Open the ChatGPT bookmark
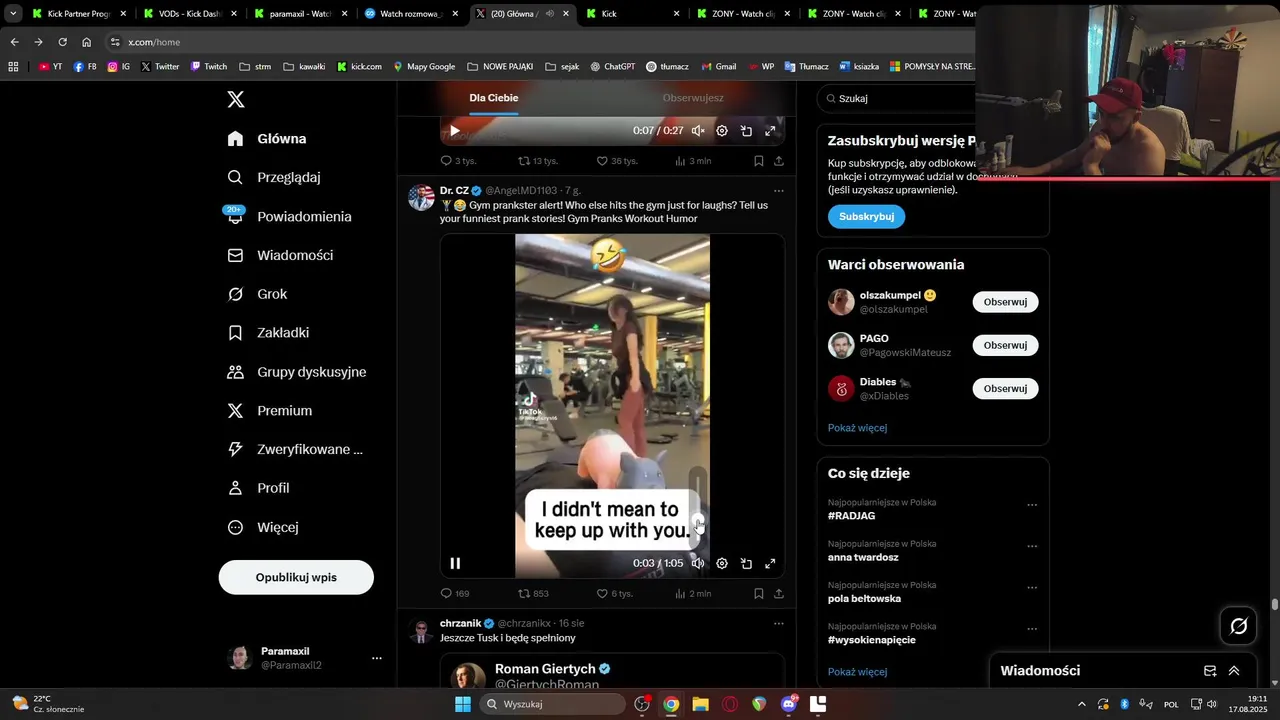This screenshot has height=720, width=1280. pyautogui.click(x=612, y=67)
